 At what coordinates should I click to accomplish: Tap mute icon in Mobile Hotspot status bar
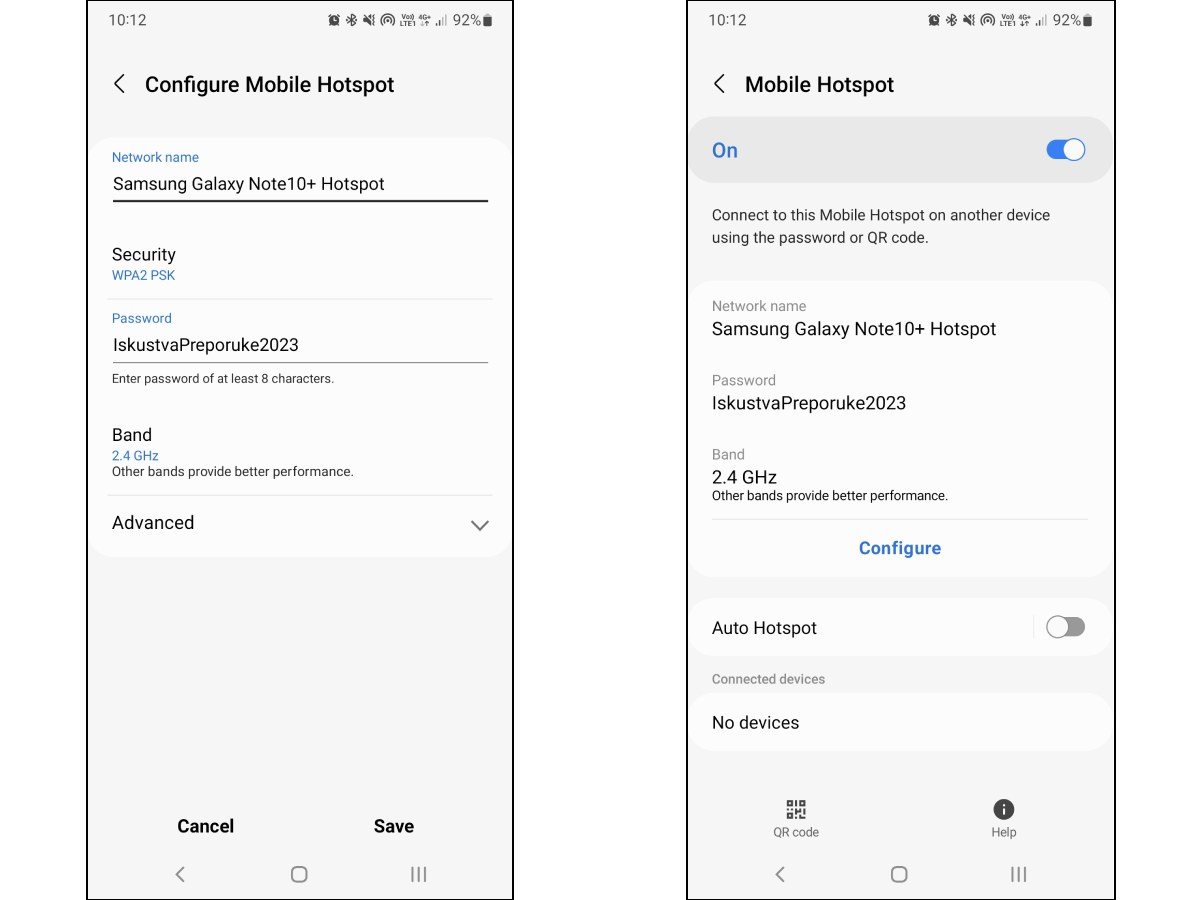(969, 20)
